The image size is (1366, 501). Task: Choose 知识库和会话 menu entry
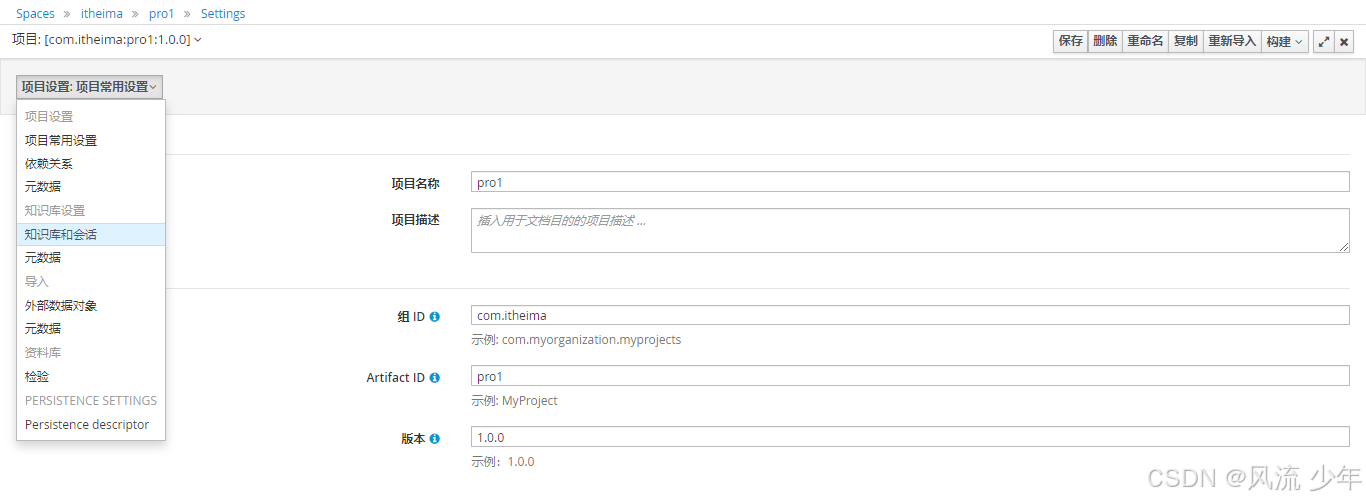click(x=91, y=235)
